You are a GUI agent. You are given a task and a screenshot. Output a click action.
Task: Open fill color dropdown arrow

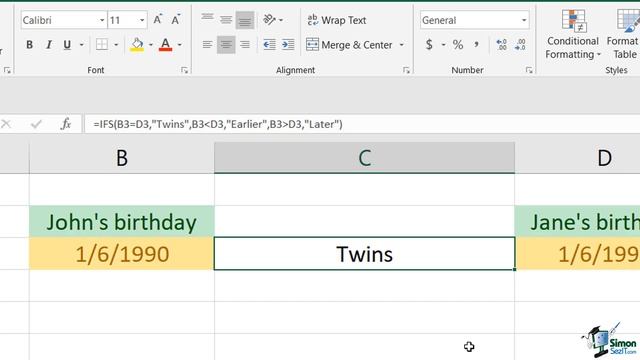tap(151, 44)
